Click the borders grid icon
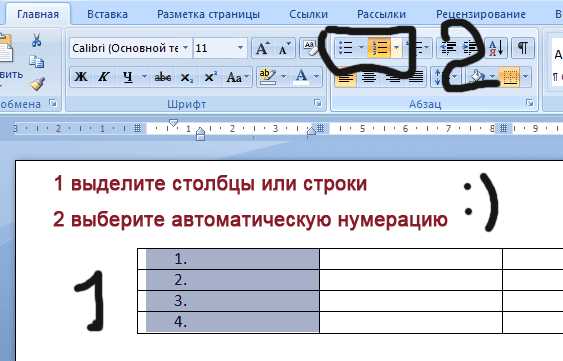Image resolution: width=563 pixels, height=361 pixels. tap(510, 76)
